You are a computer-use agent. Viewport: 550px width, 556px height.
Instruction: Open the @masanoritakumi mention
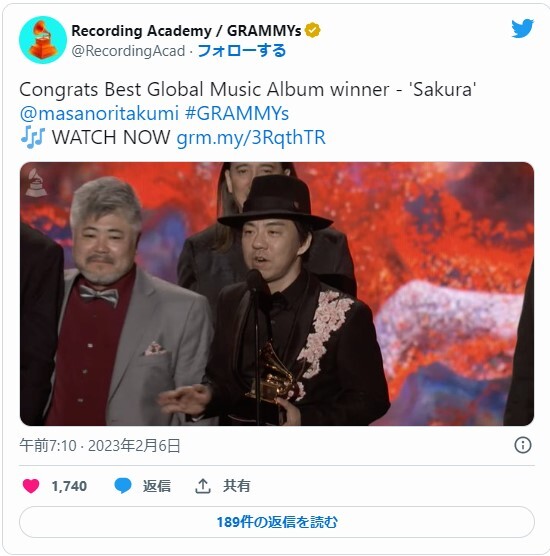99,114
